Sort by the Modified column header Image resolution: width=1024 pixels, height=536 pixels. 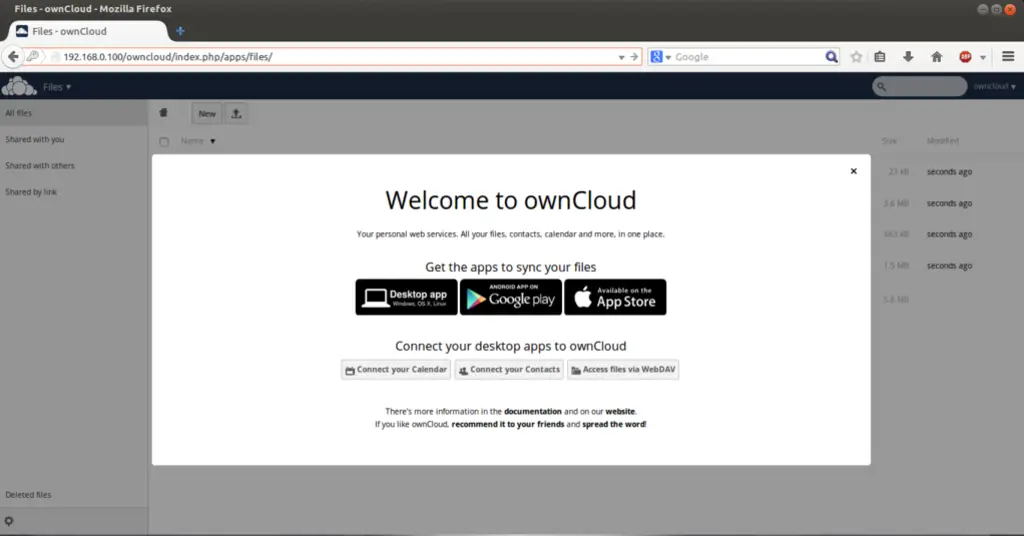click(x=942, y=141)
